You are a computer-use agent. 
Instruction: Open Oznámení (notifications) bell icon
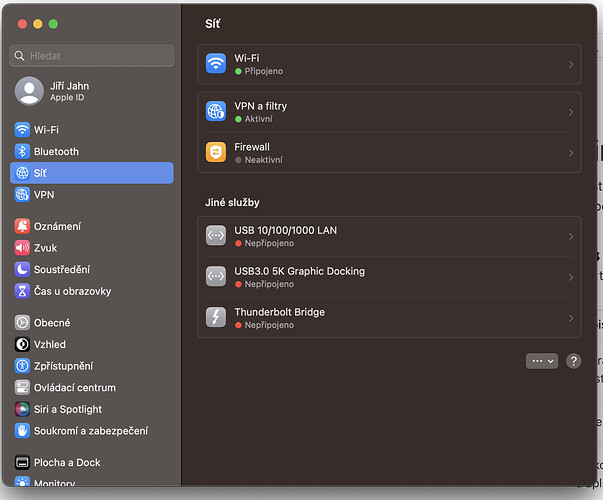(x=22, y=227)
